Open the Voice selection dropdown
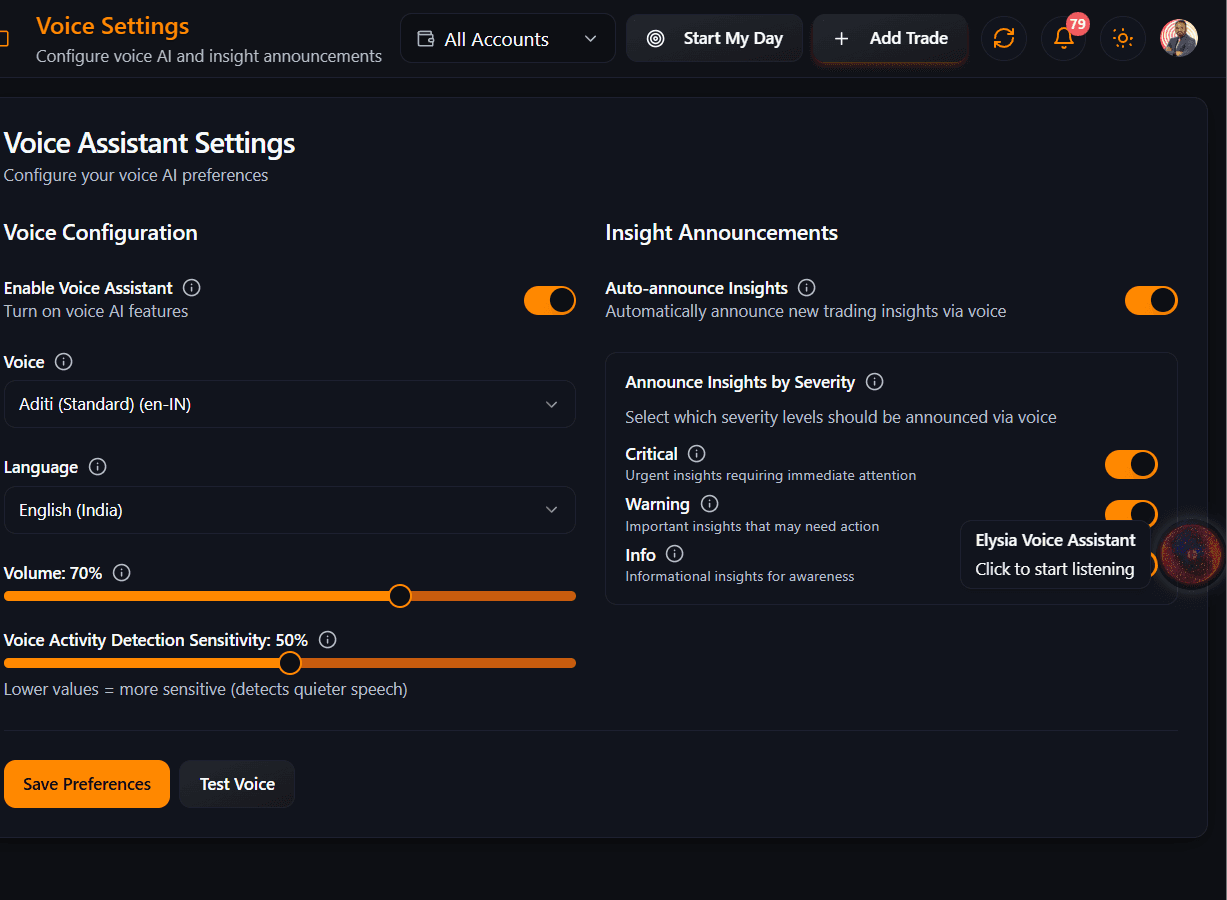 [290, 404]
